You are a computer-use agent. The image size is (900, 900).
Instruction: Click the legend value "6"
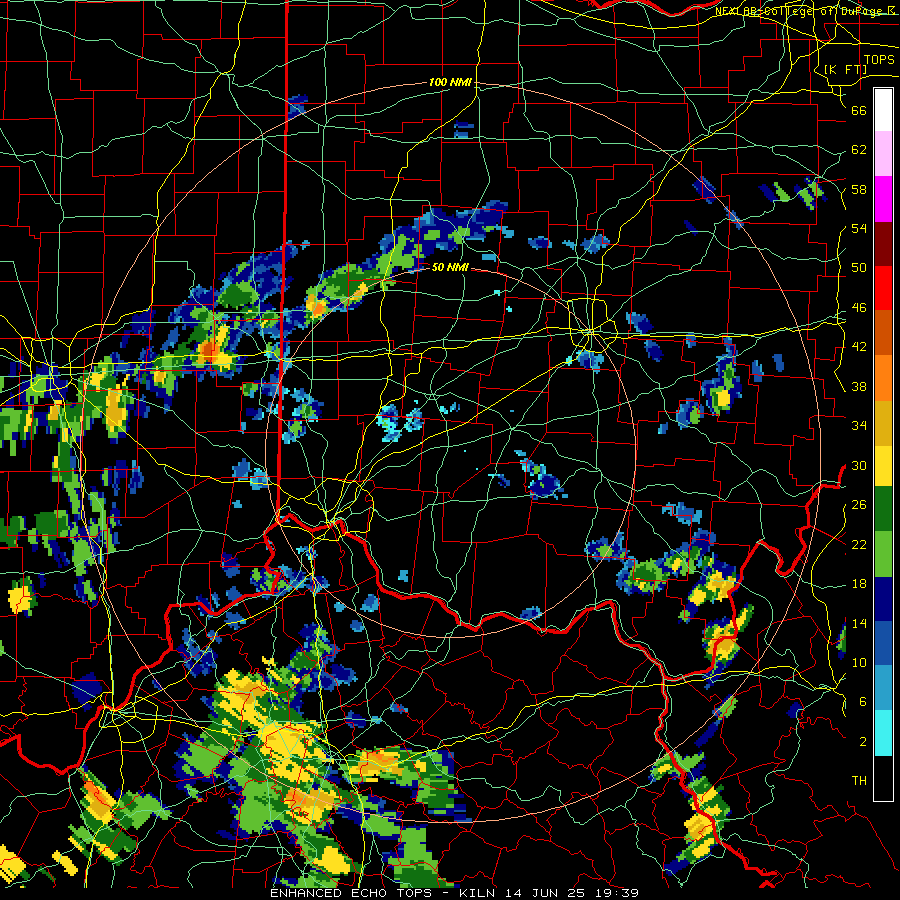click(x=862, y=702)
